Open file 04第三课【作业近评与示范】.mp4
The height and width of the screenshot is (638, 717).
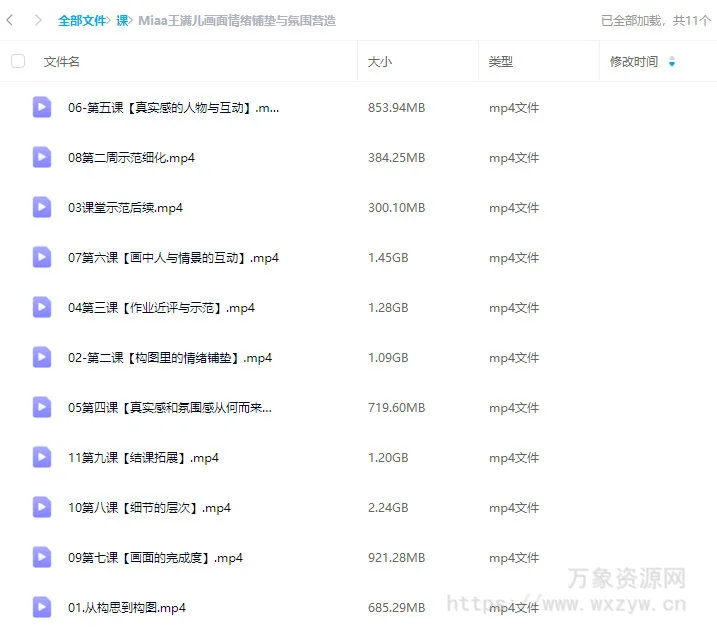tap(161, 308)
